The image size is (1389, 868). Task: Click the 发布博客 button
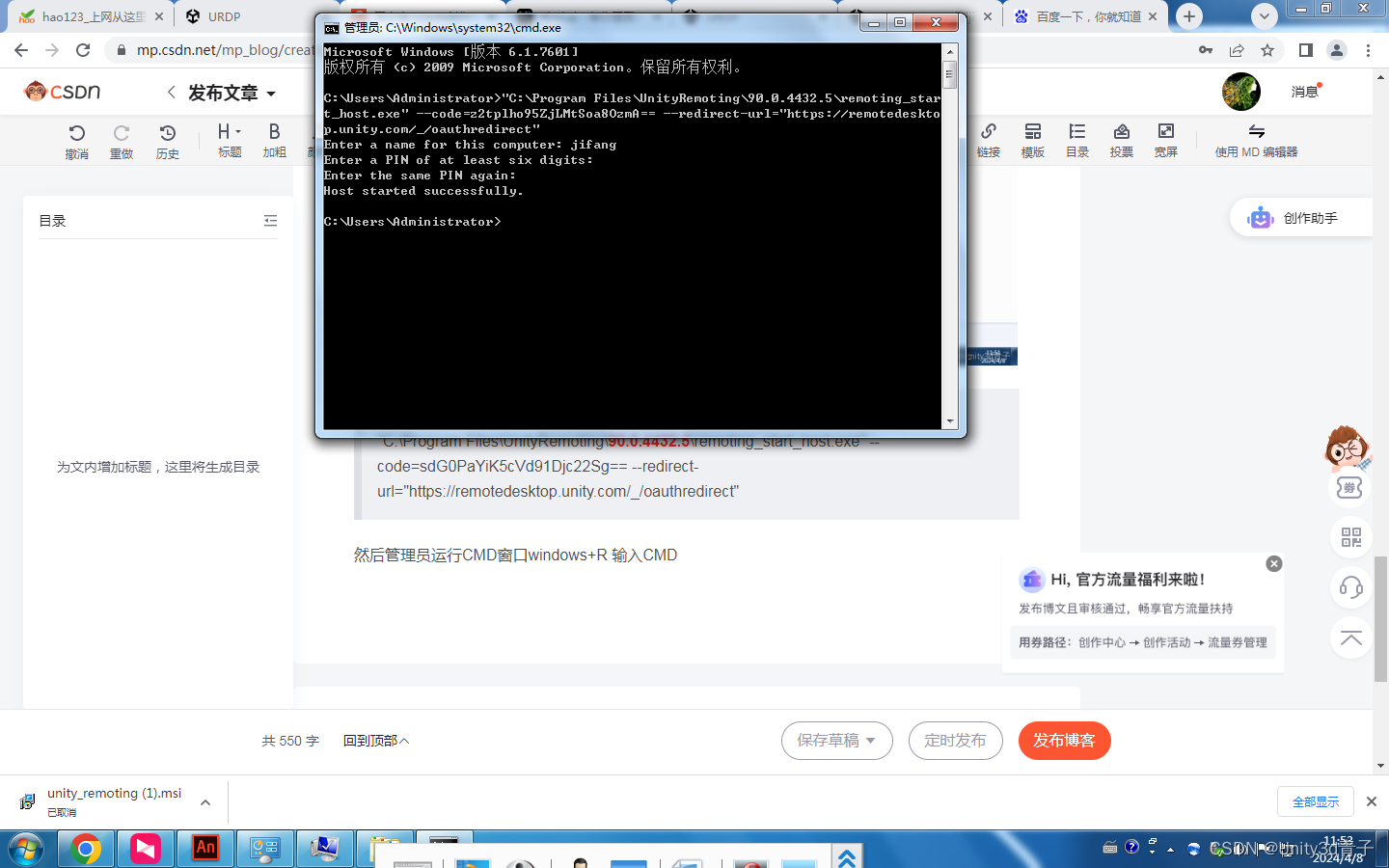(1065, 741)
